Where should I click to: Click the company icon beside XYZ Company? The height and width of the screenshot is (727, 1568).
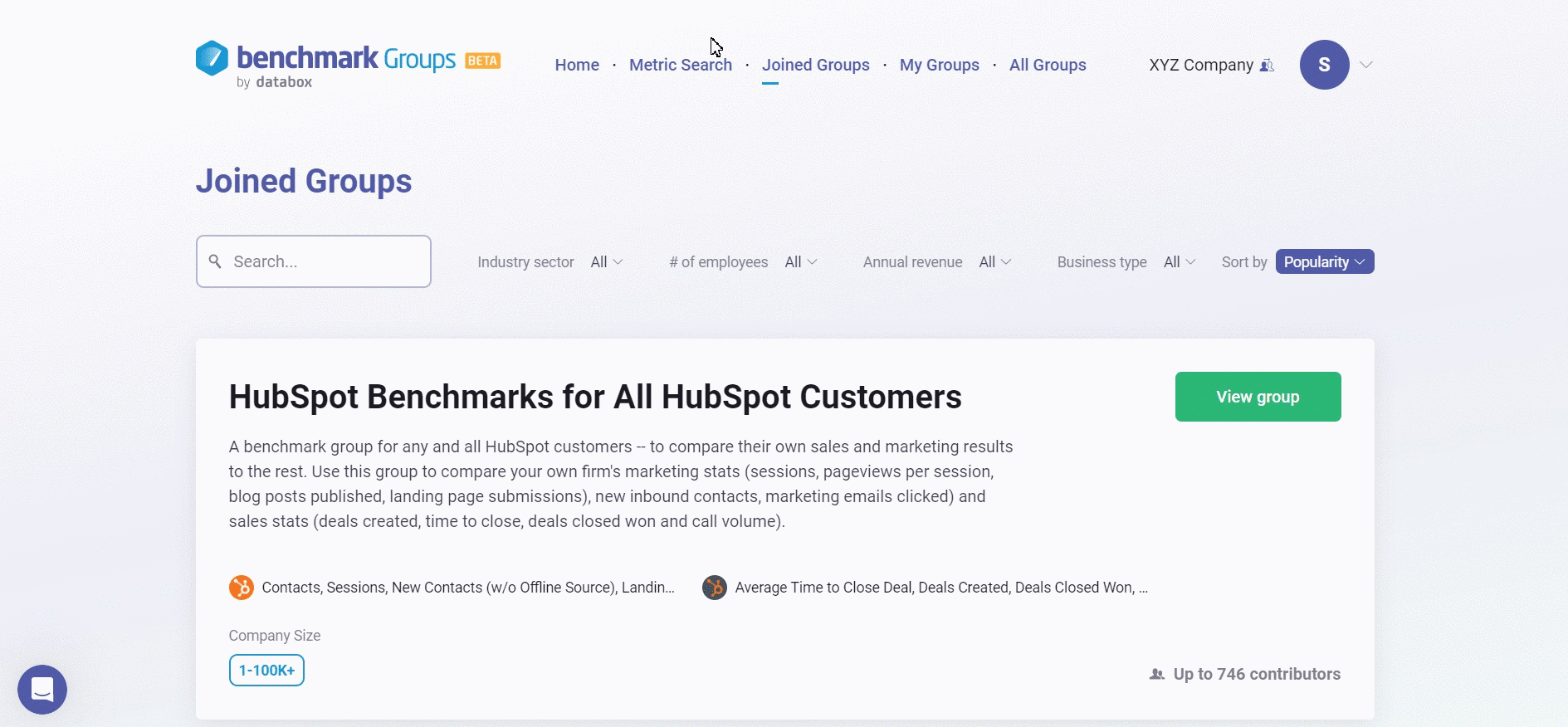[1267, 66]
